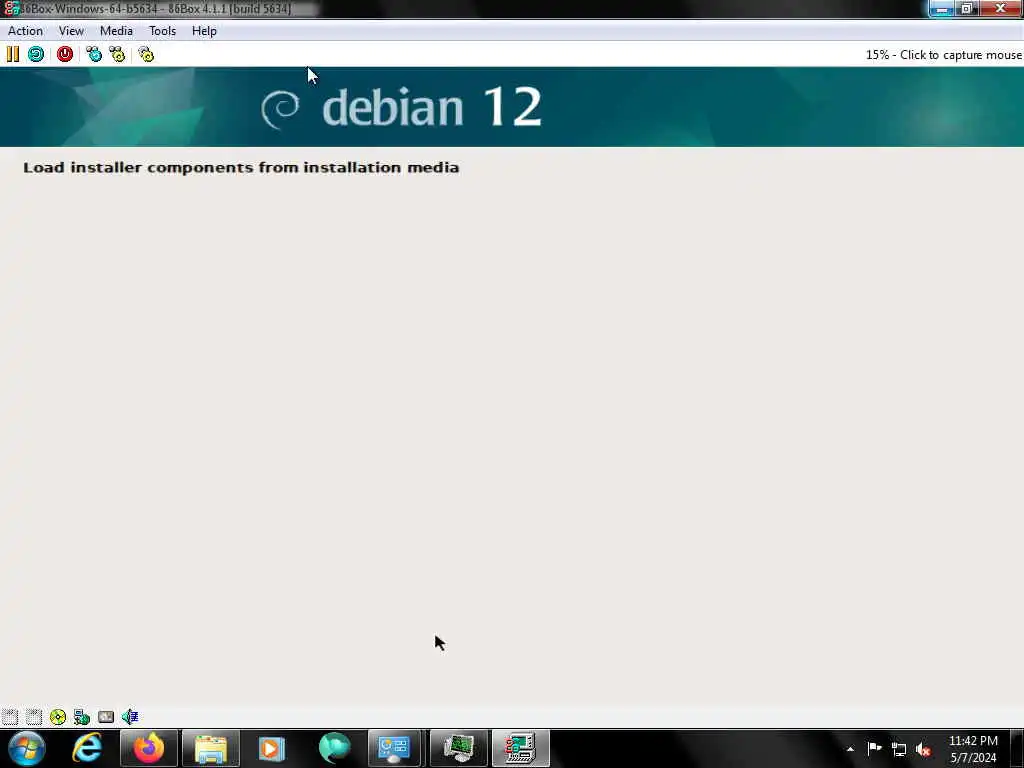Image resolution: width=1024 pixels, height=768 pixels.
Task: Open the Help menu
Action: coord(204,31)
